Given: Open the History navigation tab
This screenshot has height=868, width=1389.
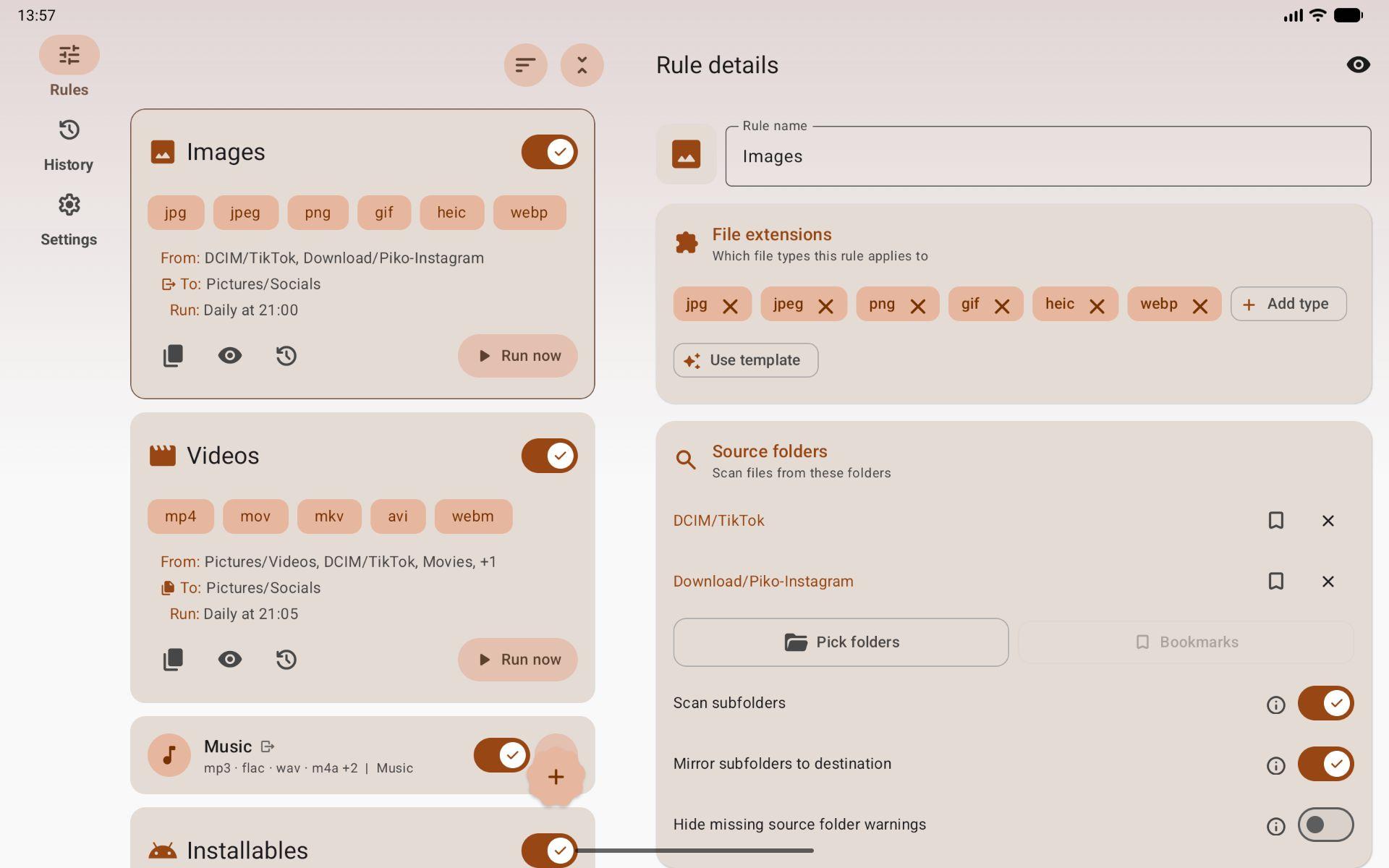Looking at the screenshot, I should tap(69, 145).
